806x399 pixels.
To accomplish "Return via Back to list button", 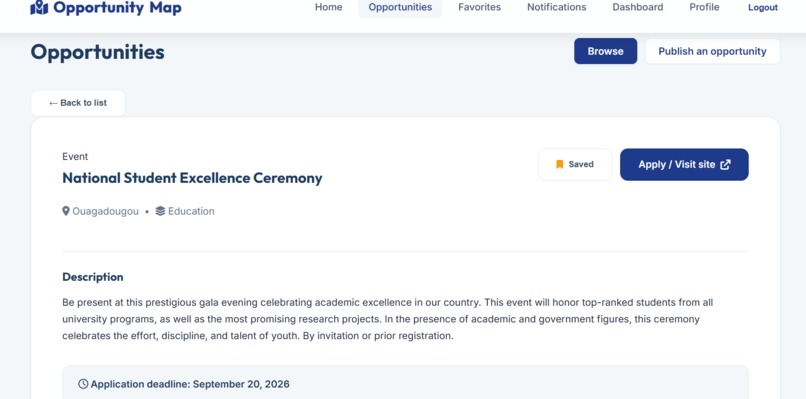I will point(78,103).
